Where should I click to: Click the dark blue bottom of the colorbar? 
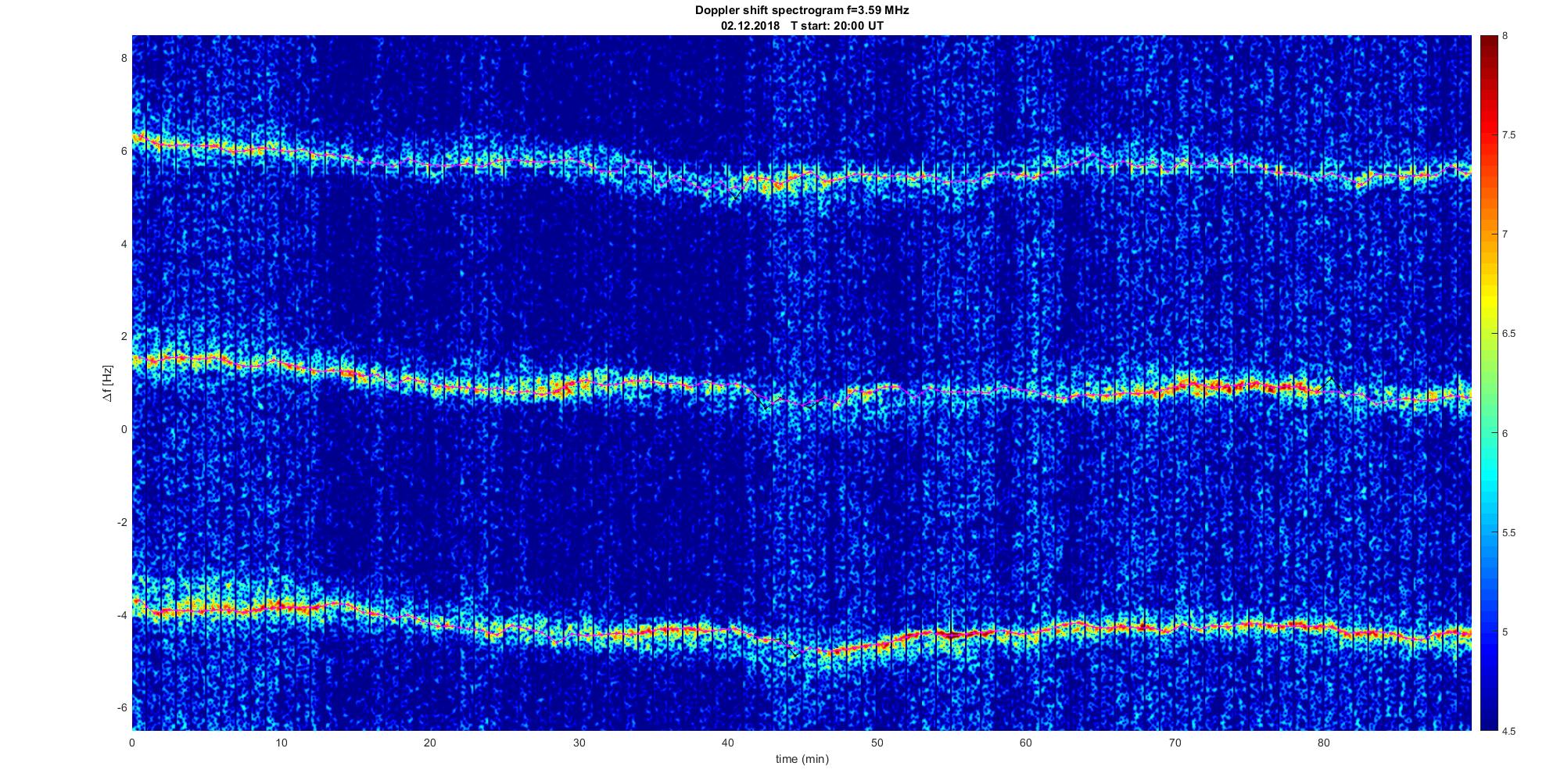click(1488, 719)
